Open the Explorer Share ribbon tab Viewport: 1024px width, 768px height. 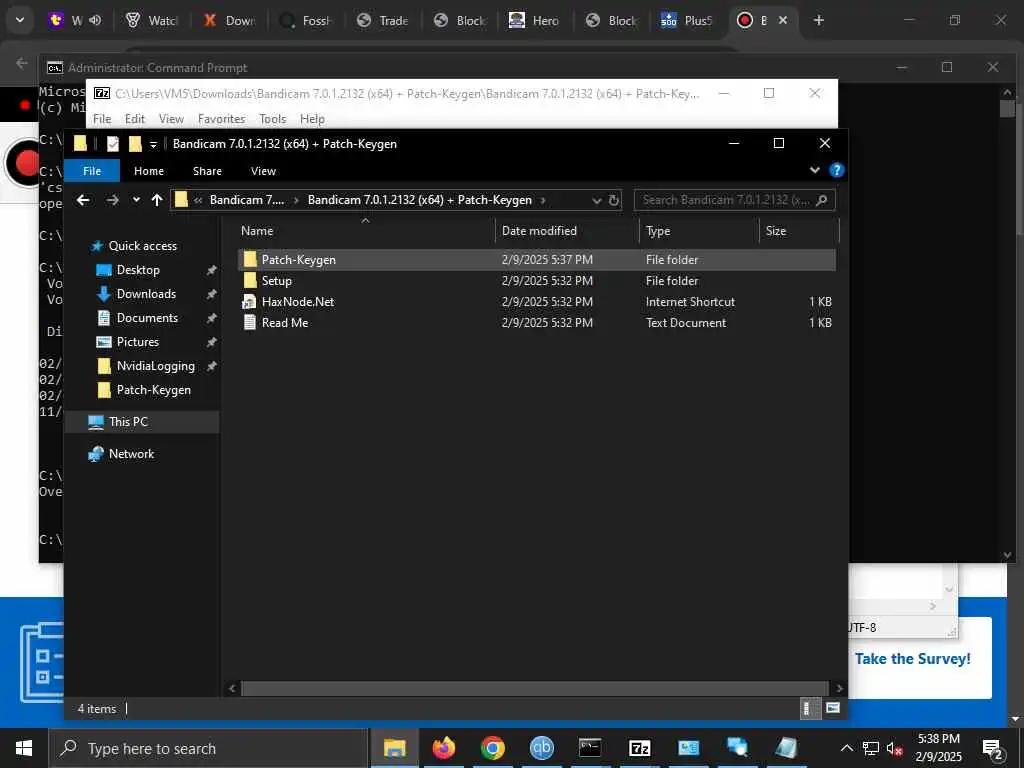tap(207, 170)
